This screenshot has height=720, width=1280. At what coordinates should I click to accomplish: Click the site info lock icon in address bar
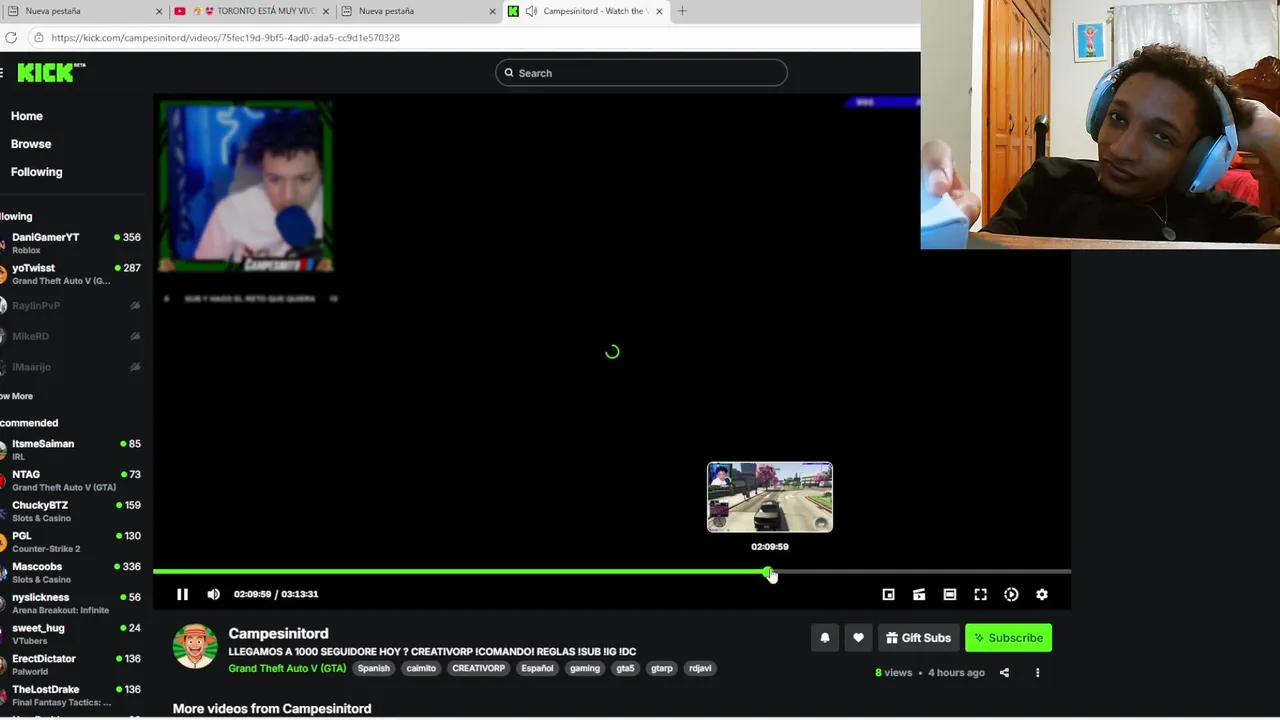click(x=38, y=38)
